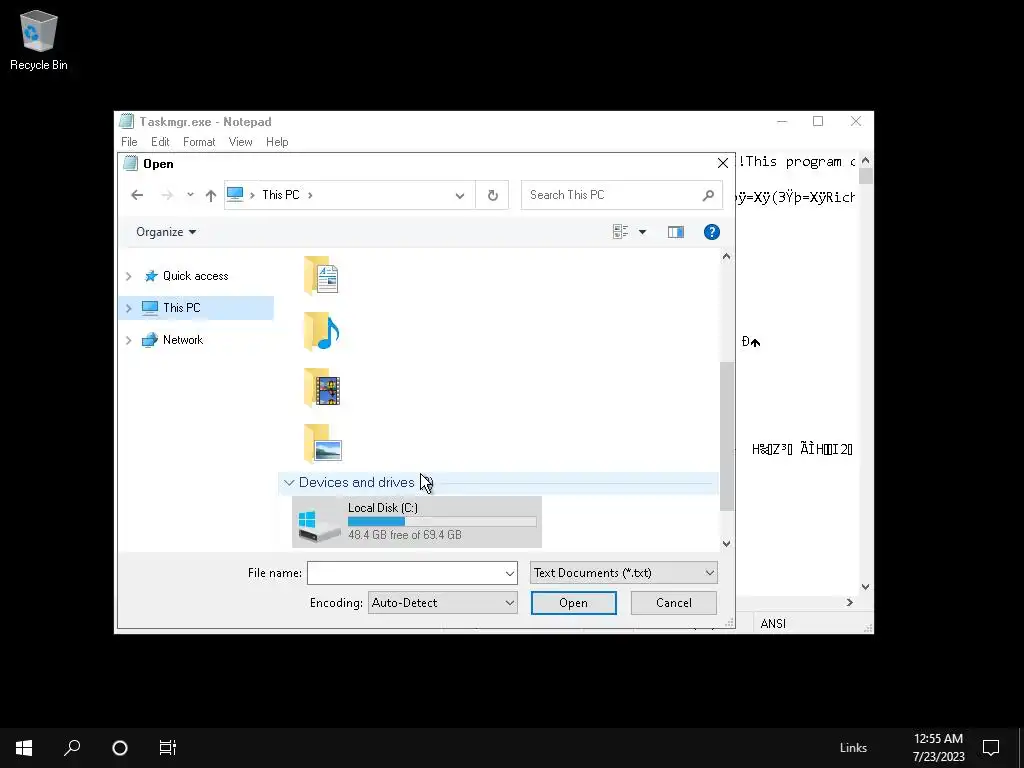Screen dimensions: 1024x768
Task: Open the Action Center notifications
Action: click(x=991, y=748)
